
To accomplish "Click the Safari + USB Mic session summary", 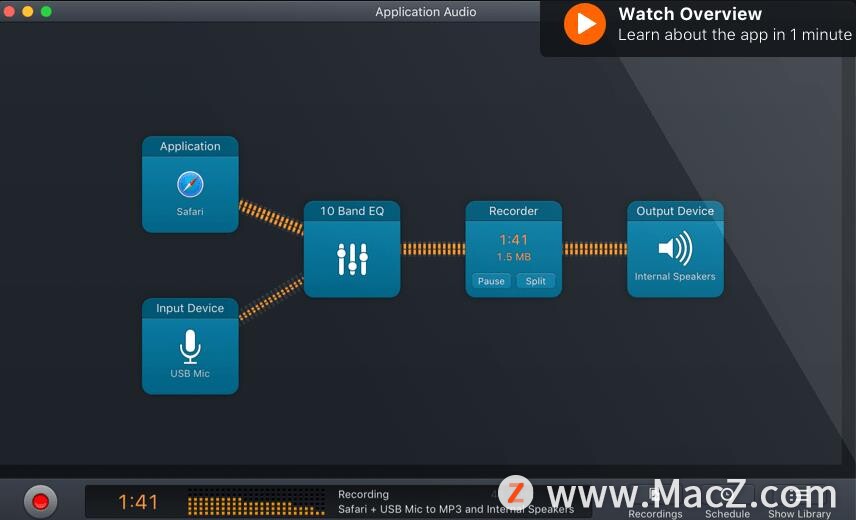I will 456,510.
